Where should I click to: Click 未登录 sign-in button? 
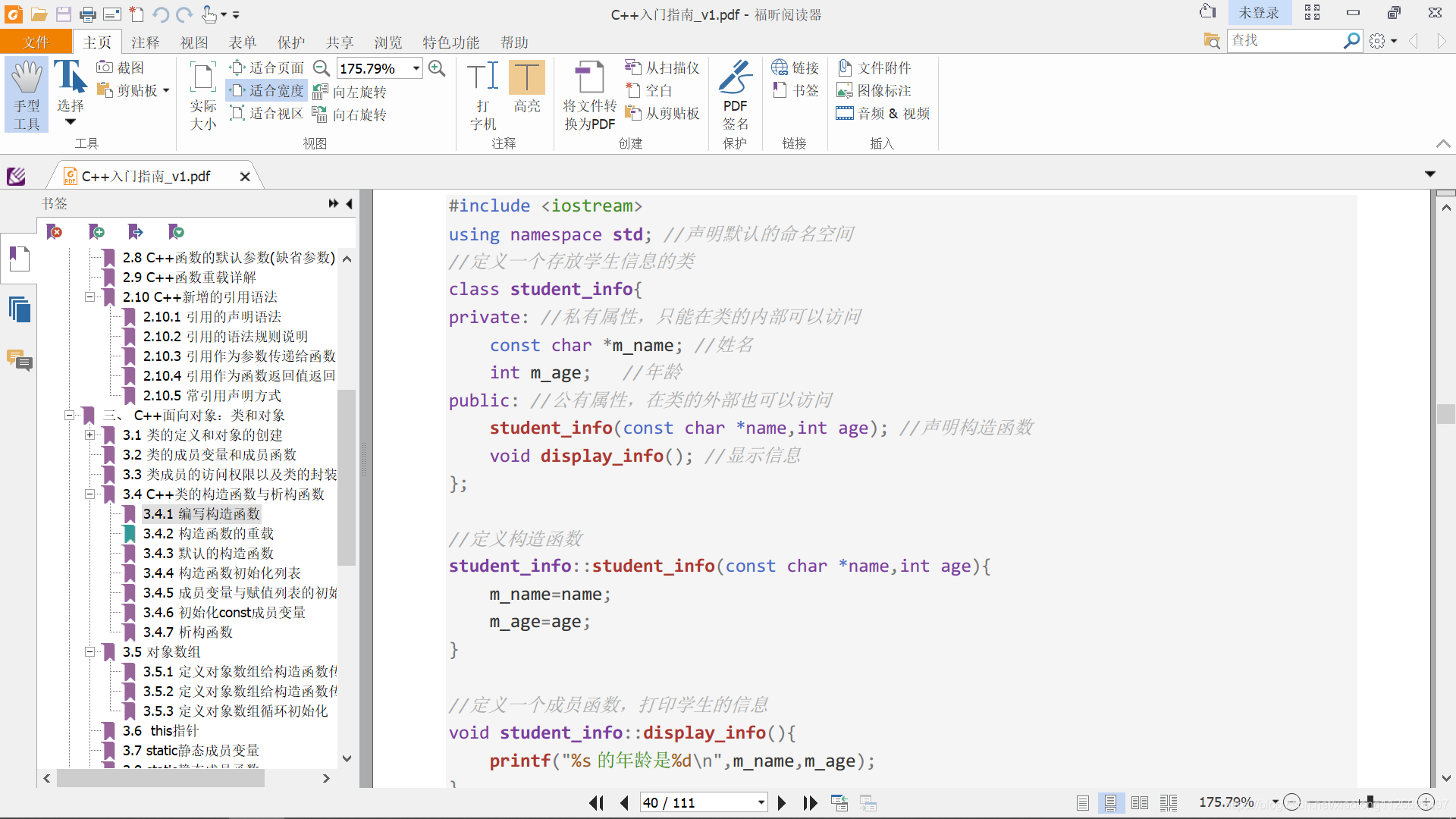1258,13
